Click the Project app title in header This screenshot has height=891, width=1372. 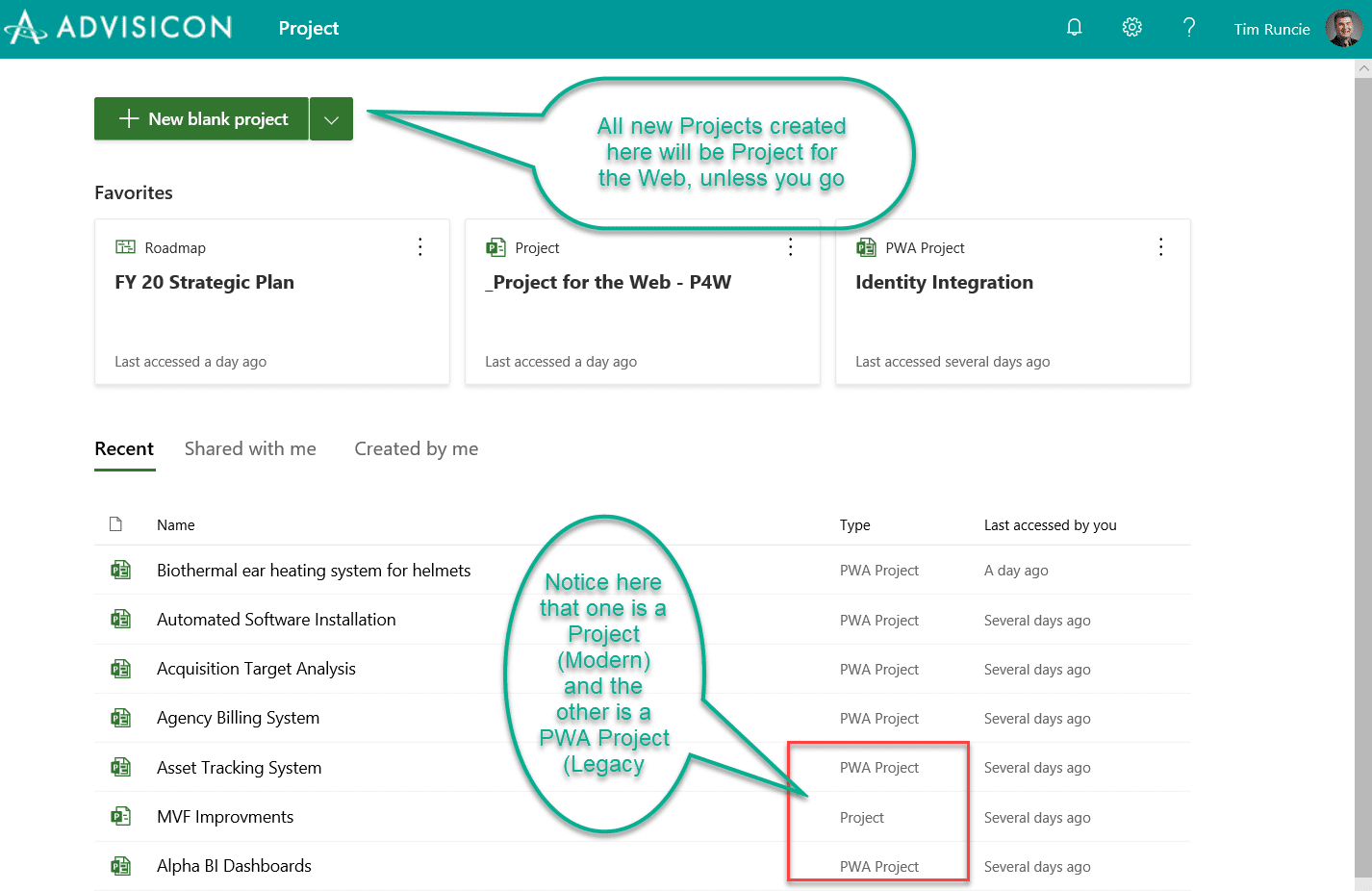pos(309,29)
